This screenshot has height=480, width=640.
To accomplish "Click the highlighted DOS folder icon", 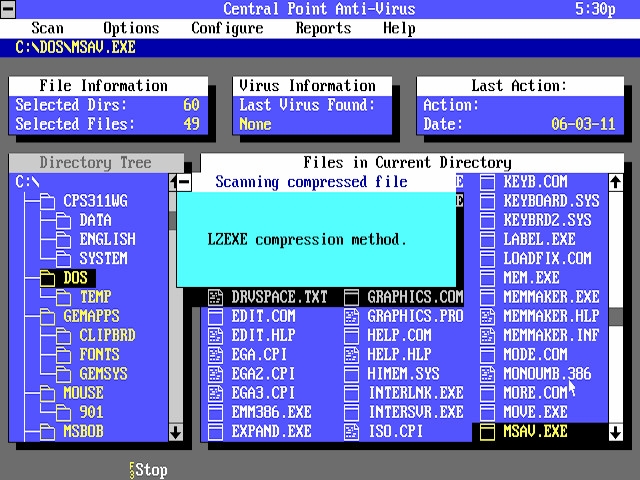I will (x=48, y=278).
